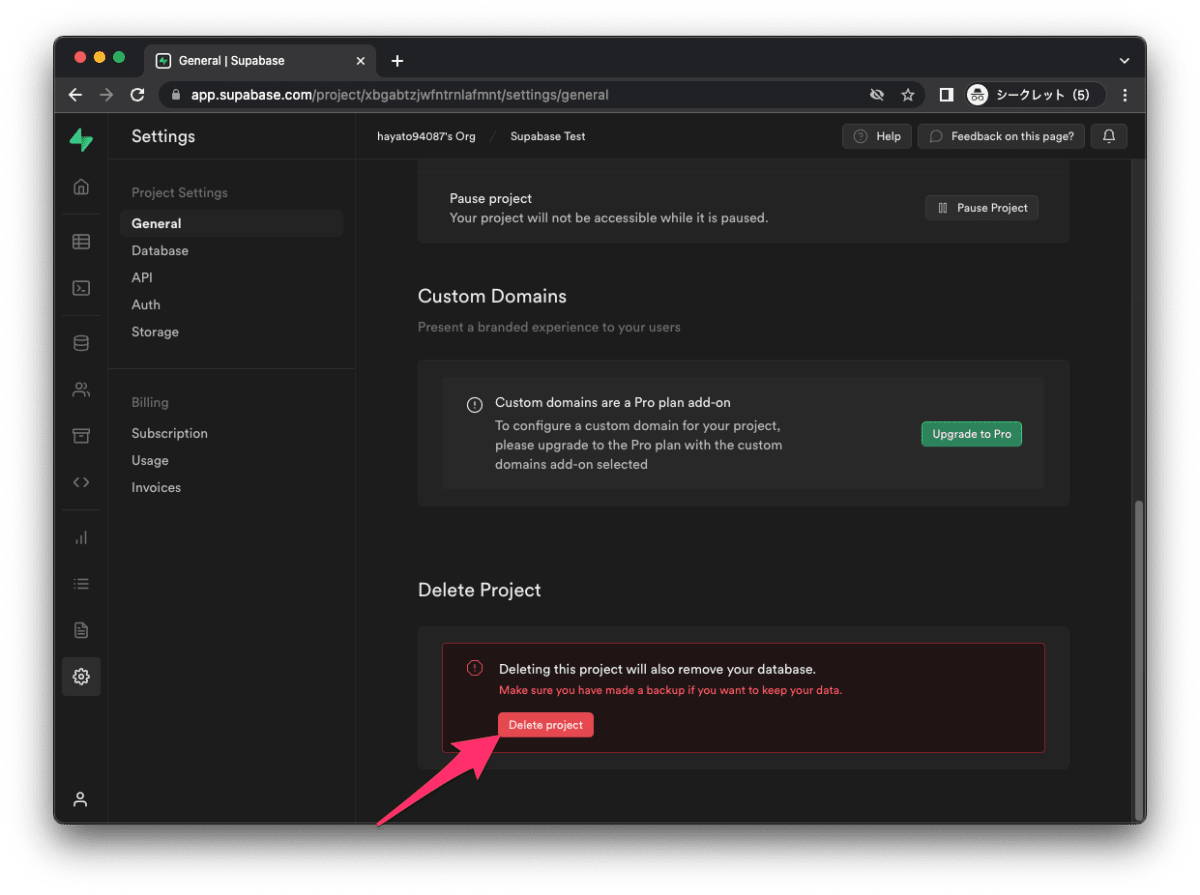
Task: Open the API Docs document icon
Action: click(81, 630)
